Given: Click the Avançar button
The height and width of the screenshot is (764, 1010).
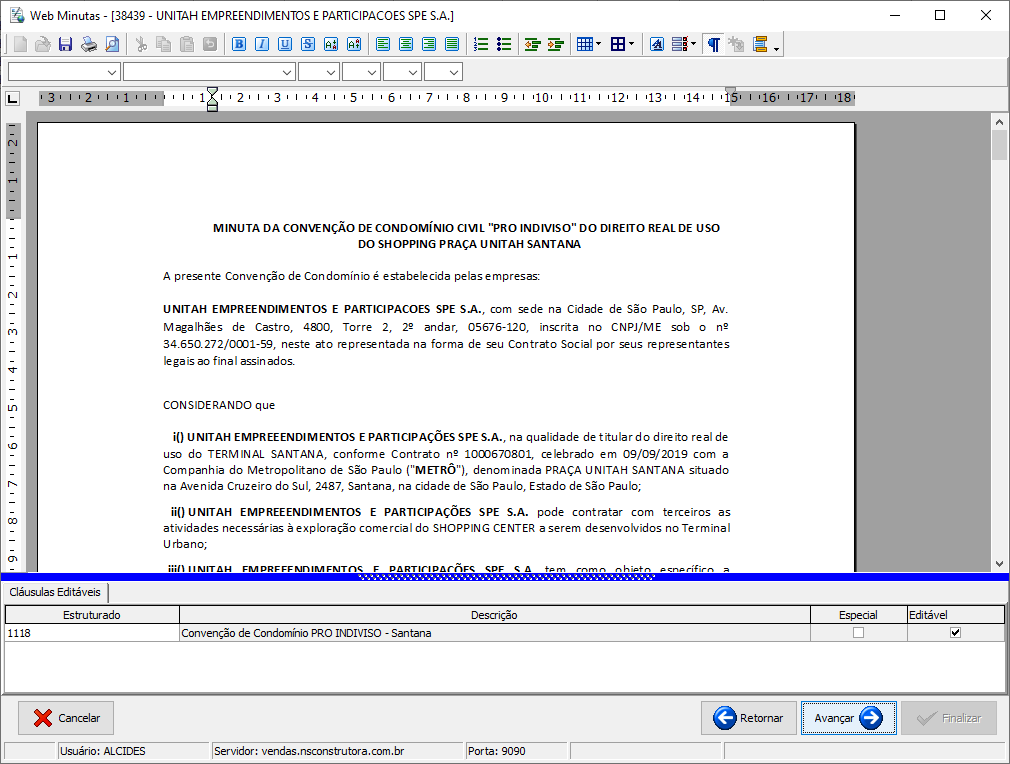Looking at the screenshot, I should pyautogui.click(x=848, y=718).
